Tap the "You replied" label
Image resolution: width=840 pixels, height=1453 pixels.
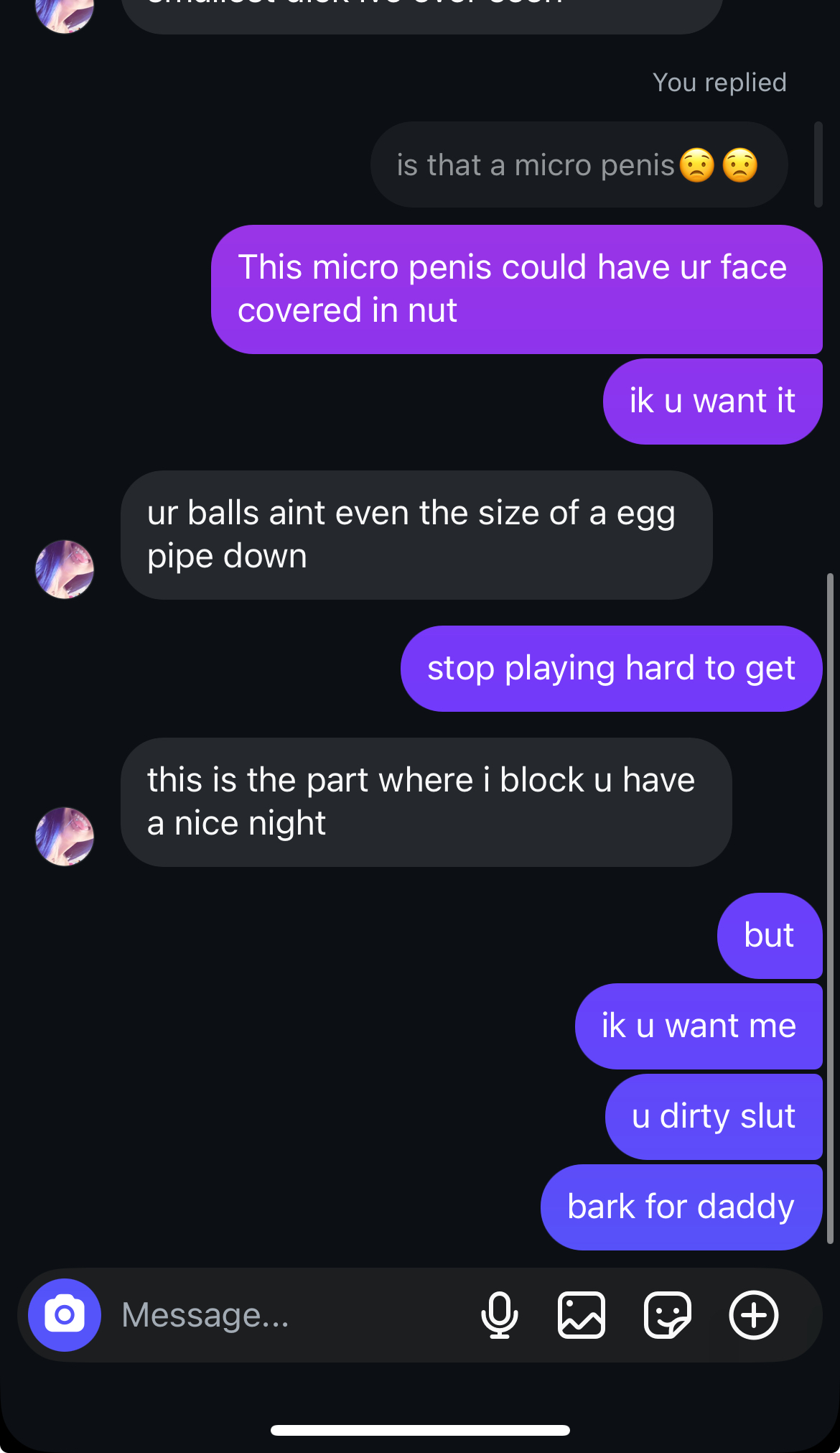[719, 83]
